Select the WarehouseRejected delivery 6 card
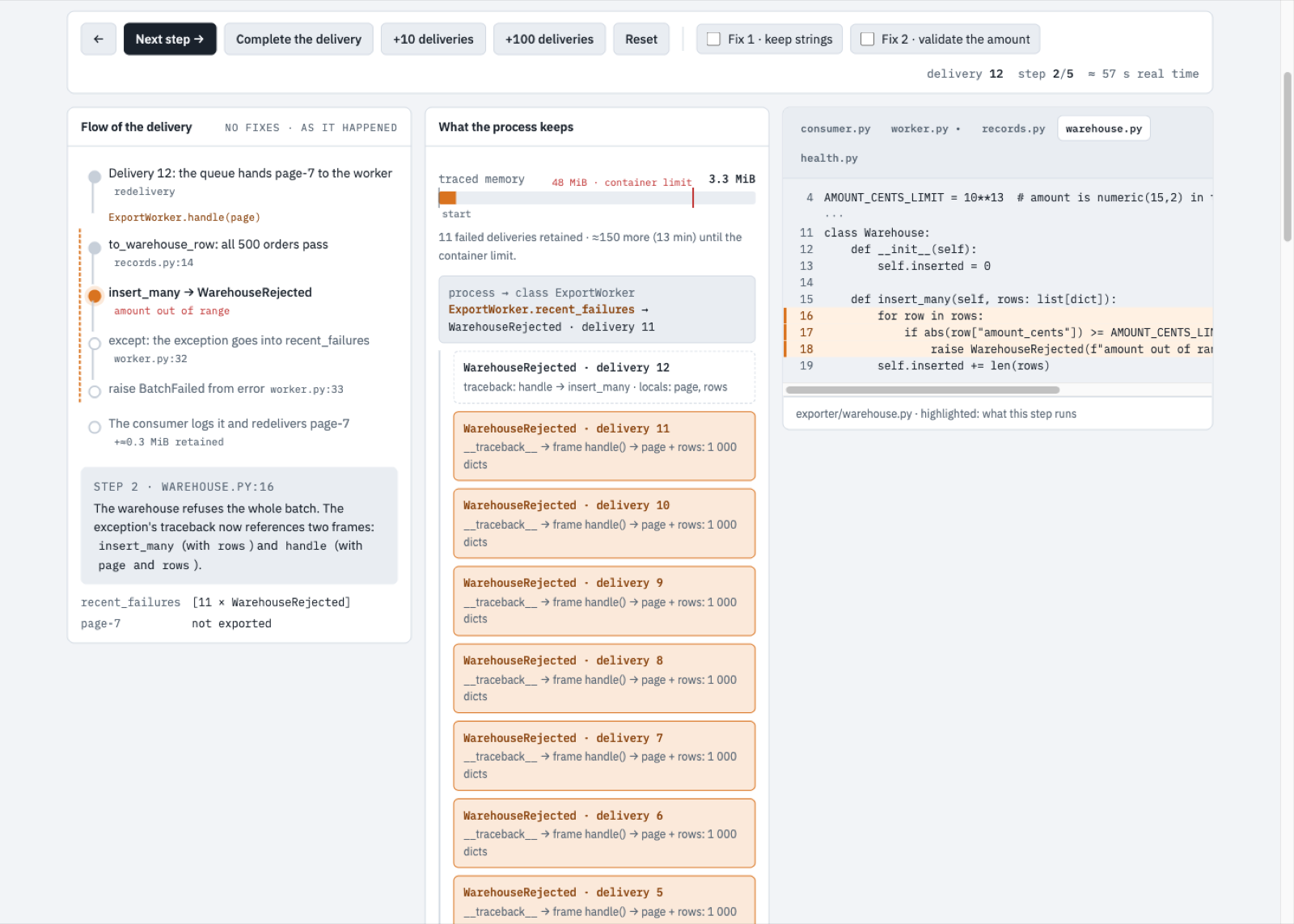This screenshot has height=924, width=1294. [604, 833]
